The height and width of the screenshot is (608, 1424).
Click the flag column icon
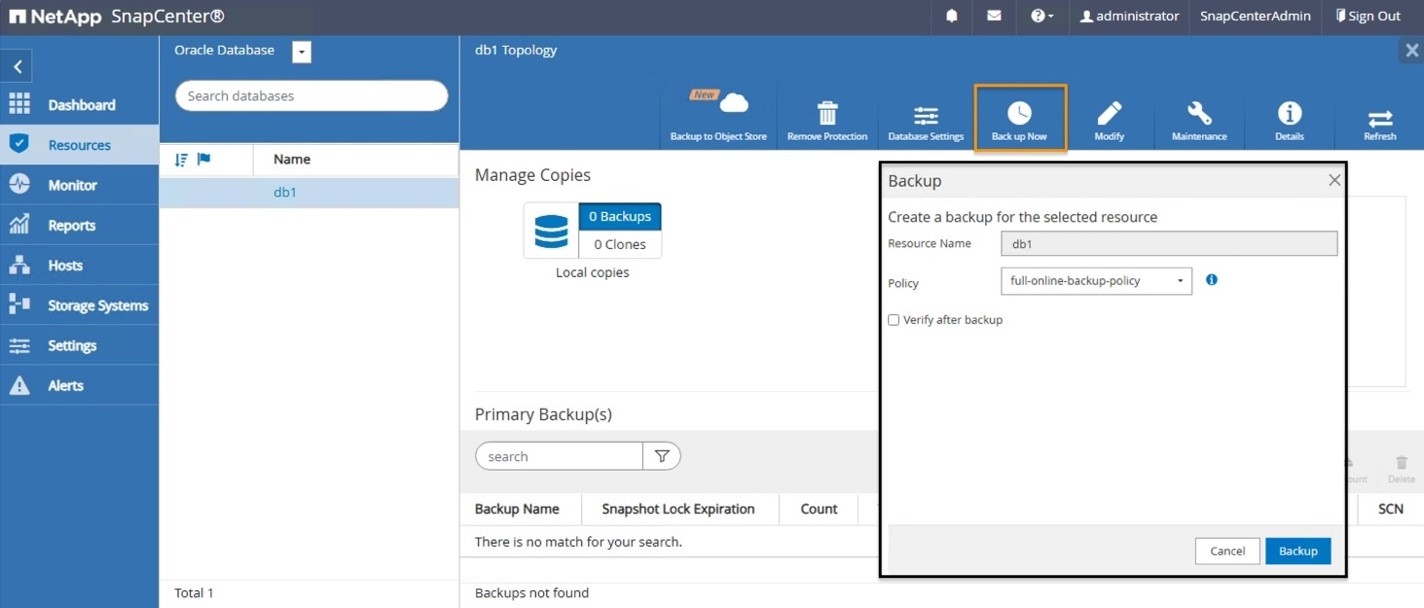point(204,160)
